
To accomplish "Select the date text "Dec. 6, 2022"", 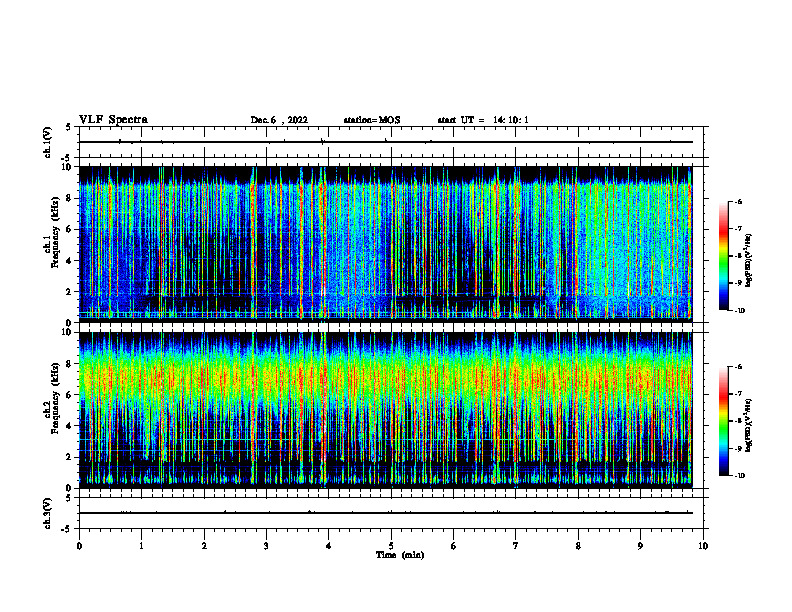I will 279,120.
